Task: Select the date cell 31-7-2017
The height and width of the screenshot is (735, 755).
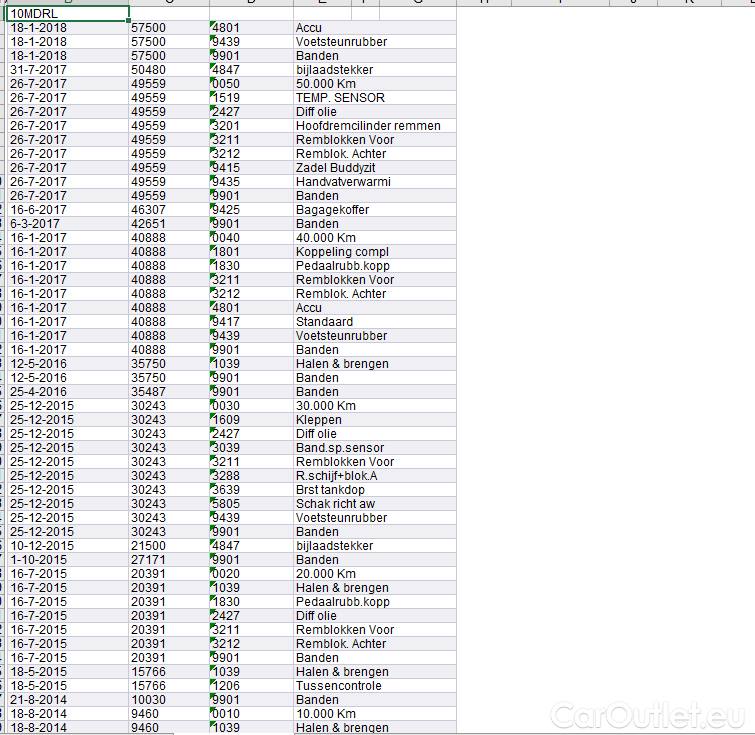Action: [x=38, y=70]
